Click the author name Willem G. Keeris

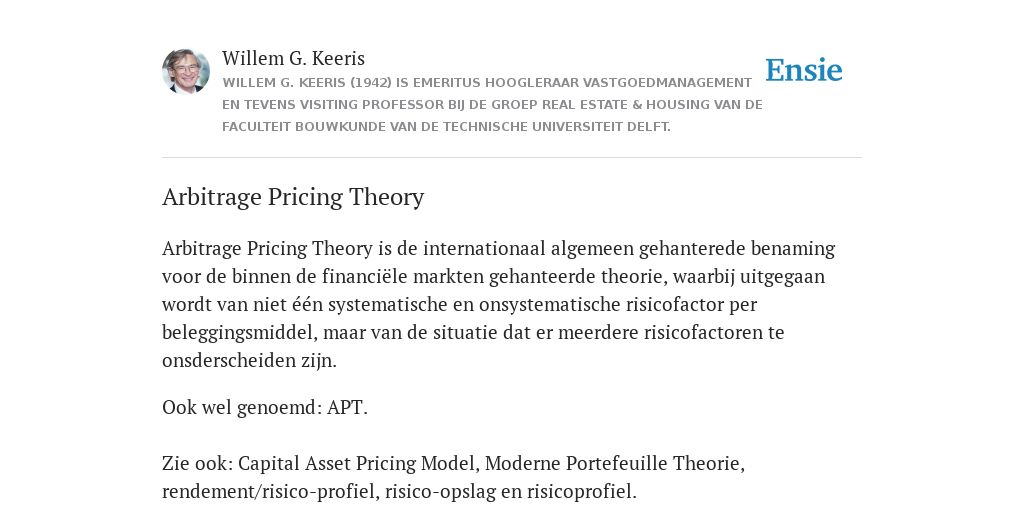(x=293, y=59)
